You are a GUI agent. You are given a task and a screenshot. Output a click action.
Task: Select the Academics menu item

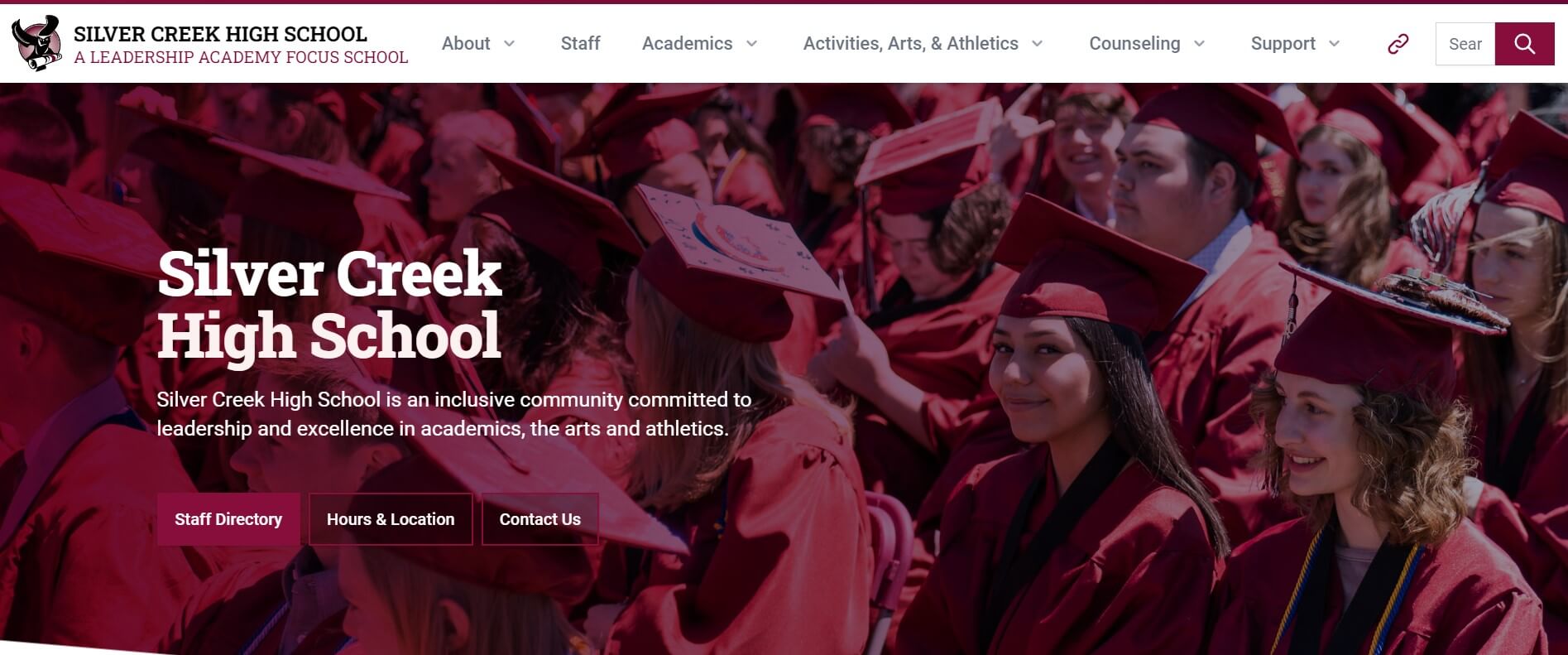[x=687, y=44]
